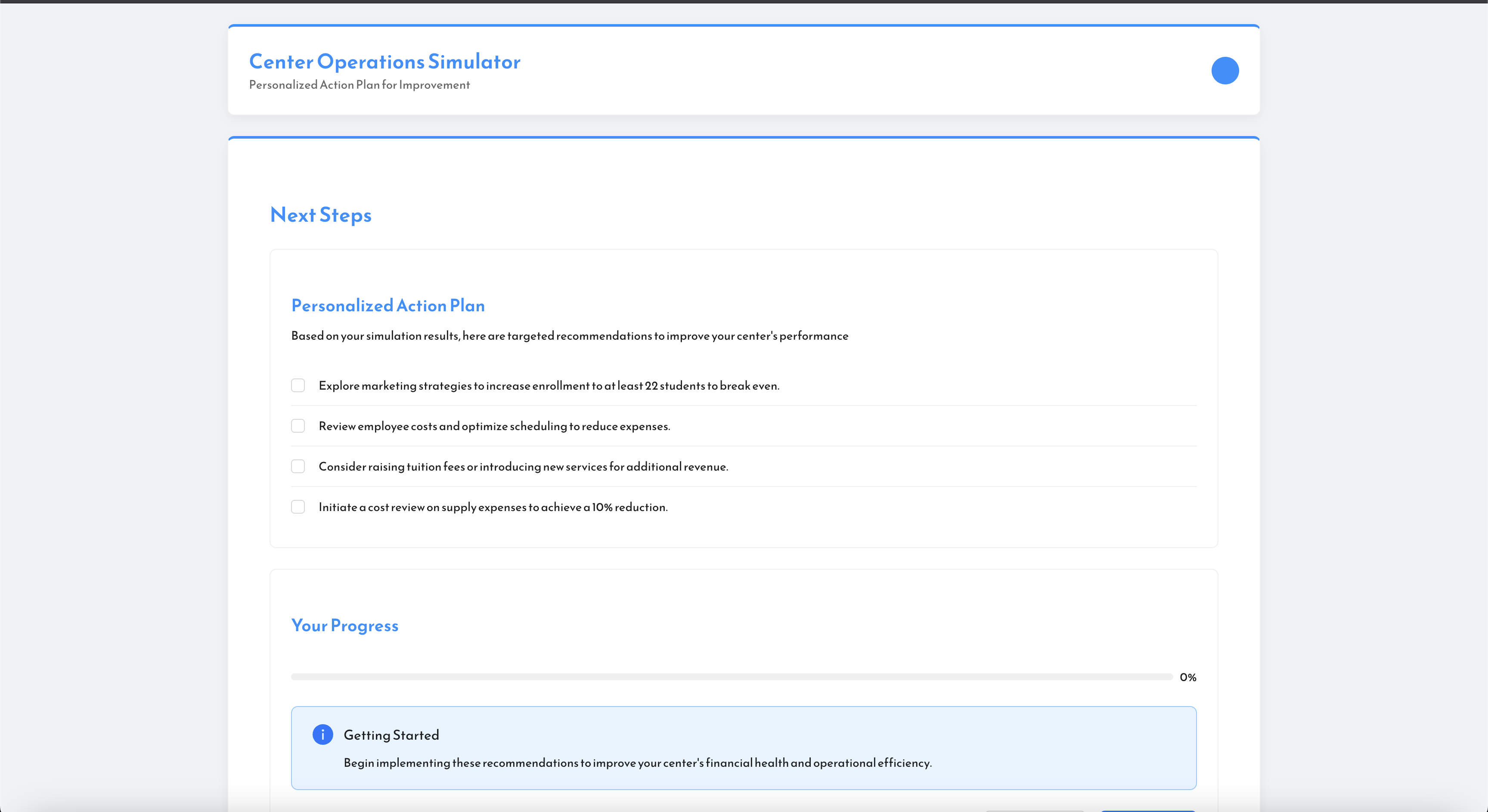Click the blue circle icon in header

pos(1224,71)
